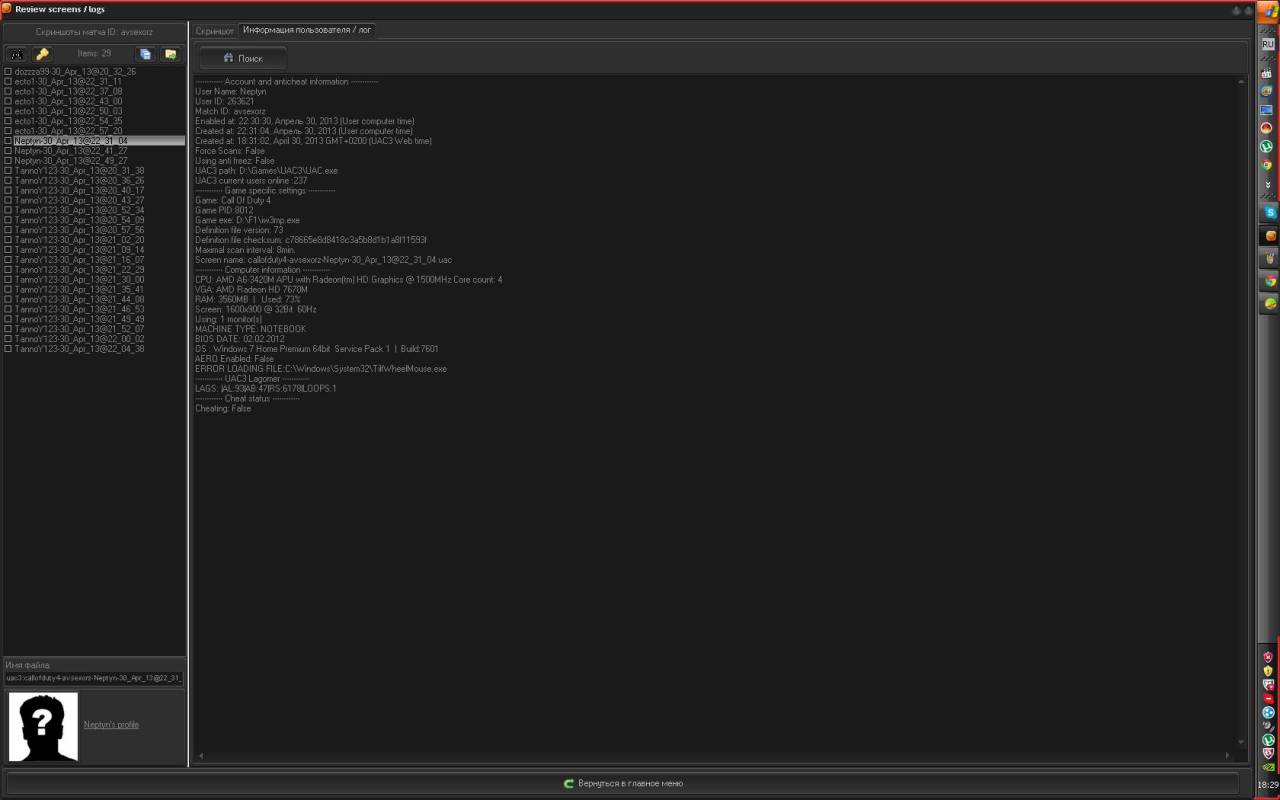Click the log panel scroll-left arrow
1280x800 pixels.
coord(200,756)
